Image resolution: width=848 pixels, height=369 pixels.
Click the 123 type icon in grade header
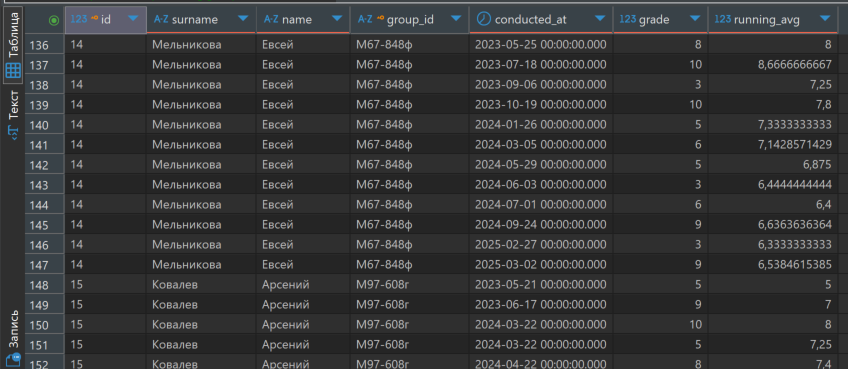(x=627, y=19)
